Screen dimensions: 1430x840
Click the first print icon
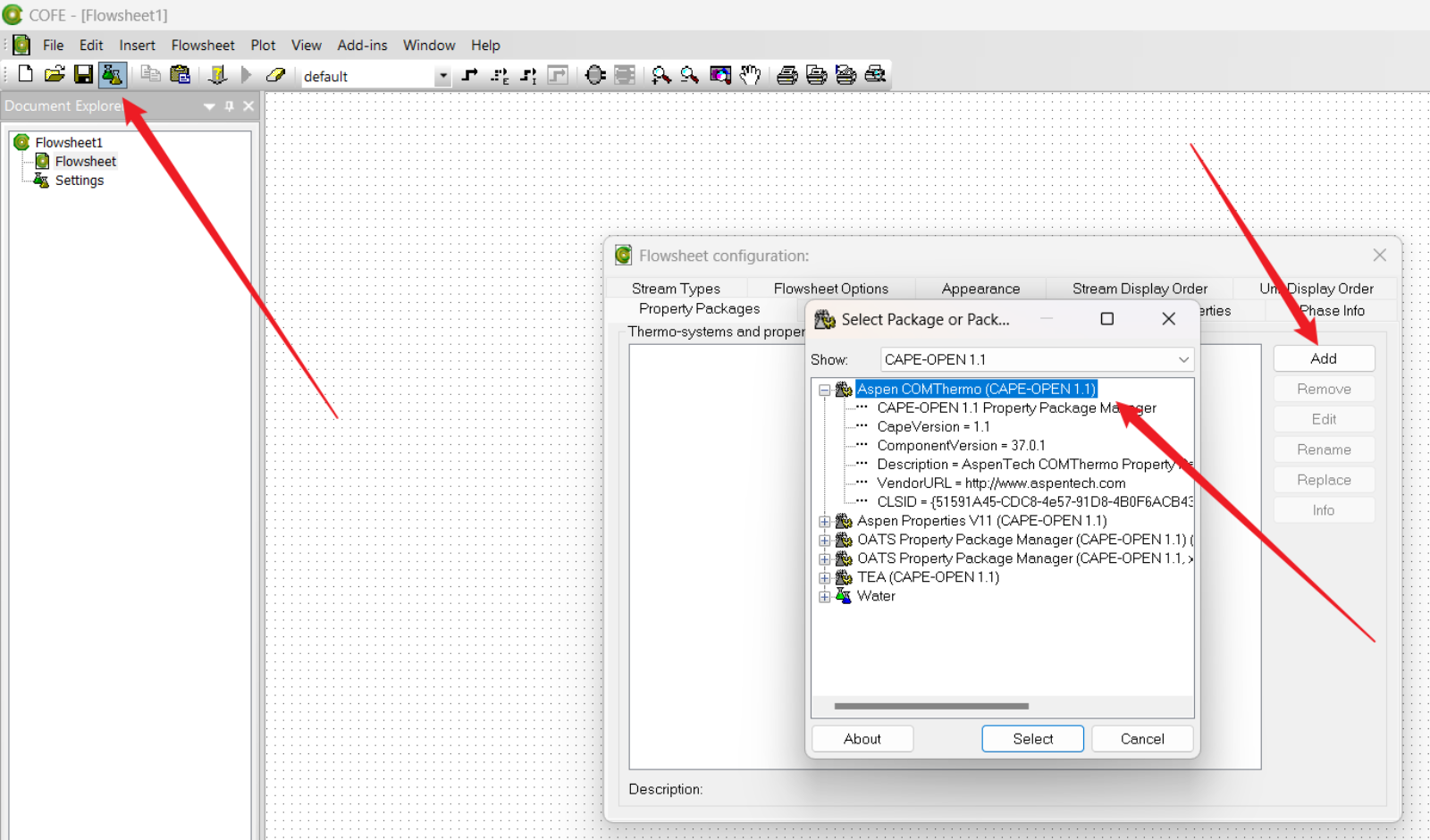point(787,75)
